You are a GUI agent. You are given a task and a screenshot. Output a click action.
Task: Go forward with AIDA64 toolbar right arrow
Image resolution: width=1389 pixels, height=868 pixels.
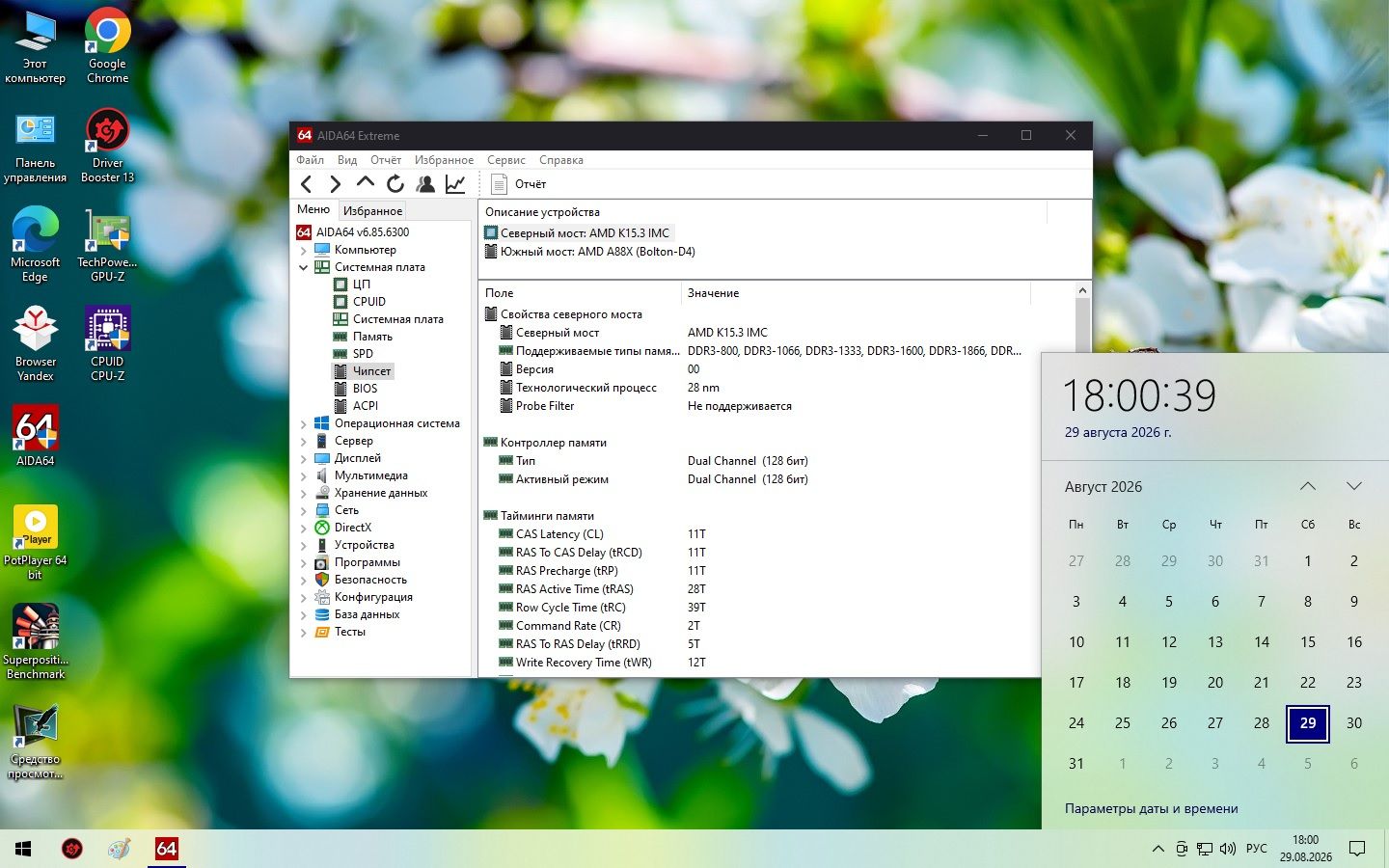click(336, 183)
